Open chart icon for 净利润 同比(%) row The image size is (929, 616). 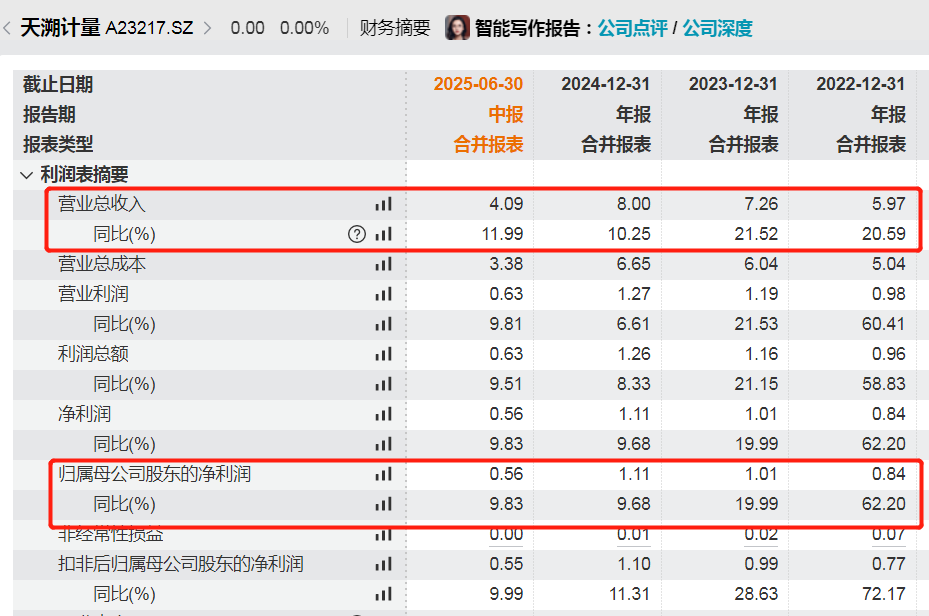click(x=383, y=444)
